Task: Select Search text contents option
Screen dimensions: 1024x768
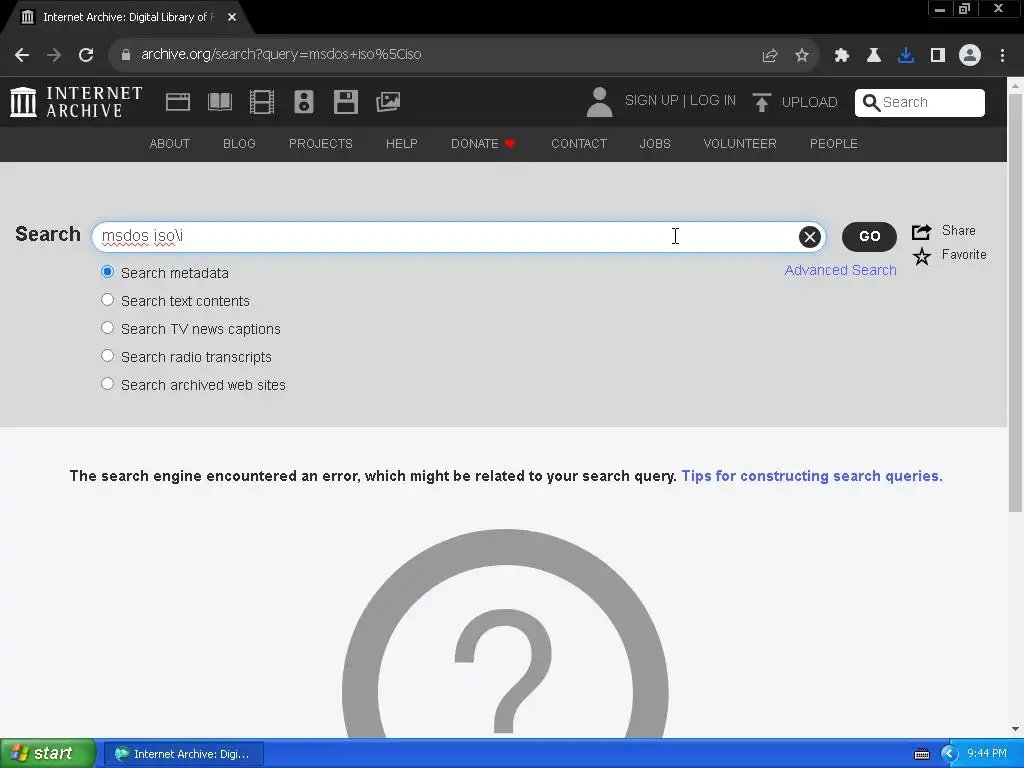Action: tap(107, 300)
